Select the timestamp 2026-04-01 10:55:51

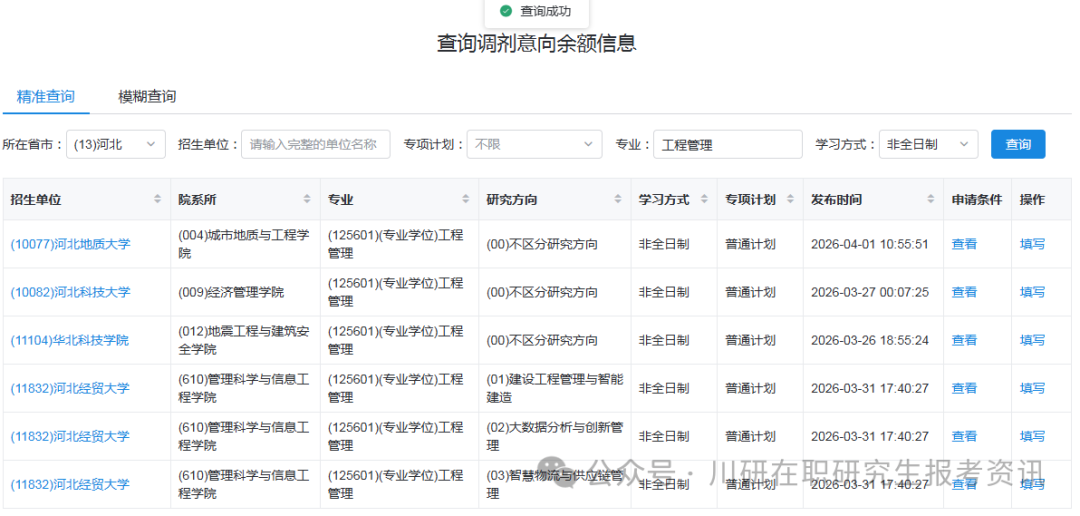pyautogui.click(x=870, y=244)
